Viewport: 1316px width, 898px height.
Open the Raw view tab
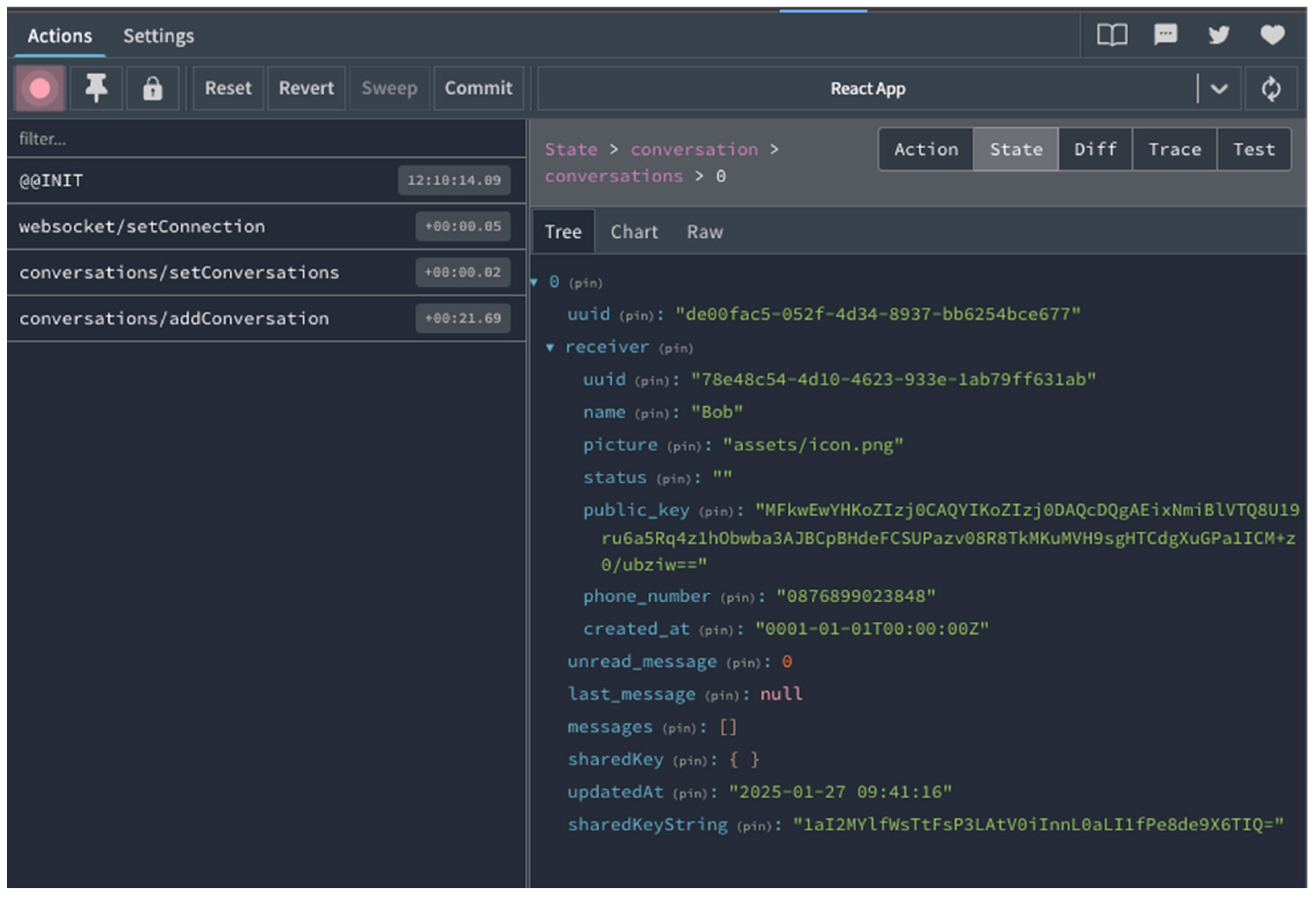click(704, 232)
